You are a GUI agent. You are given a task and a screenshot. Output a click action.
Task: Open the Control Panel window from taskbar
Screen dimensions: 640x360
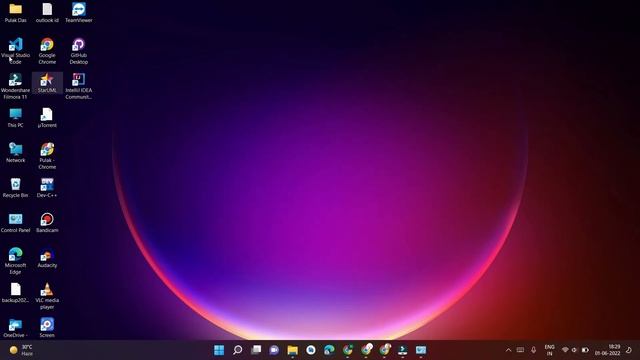click(421, 350)
